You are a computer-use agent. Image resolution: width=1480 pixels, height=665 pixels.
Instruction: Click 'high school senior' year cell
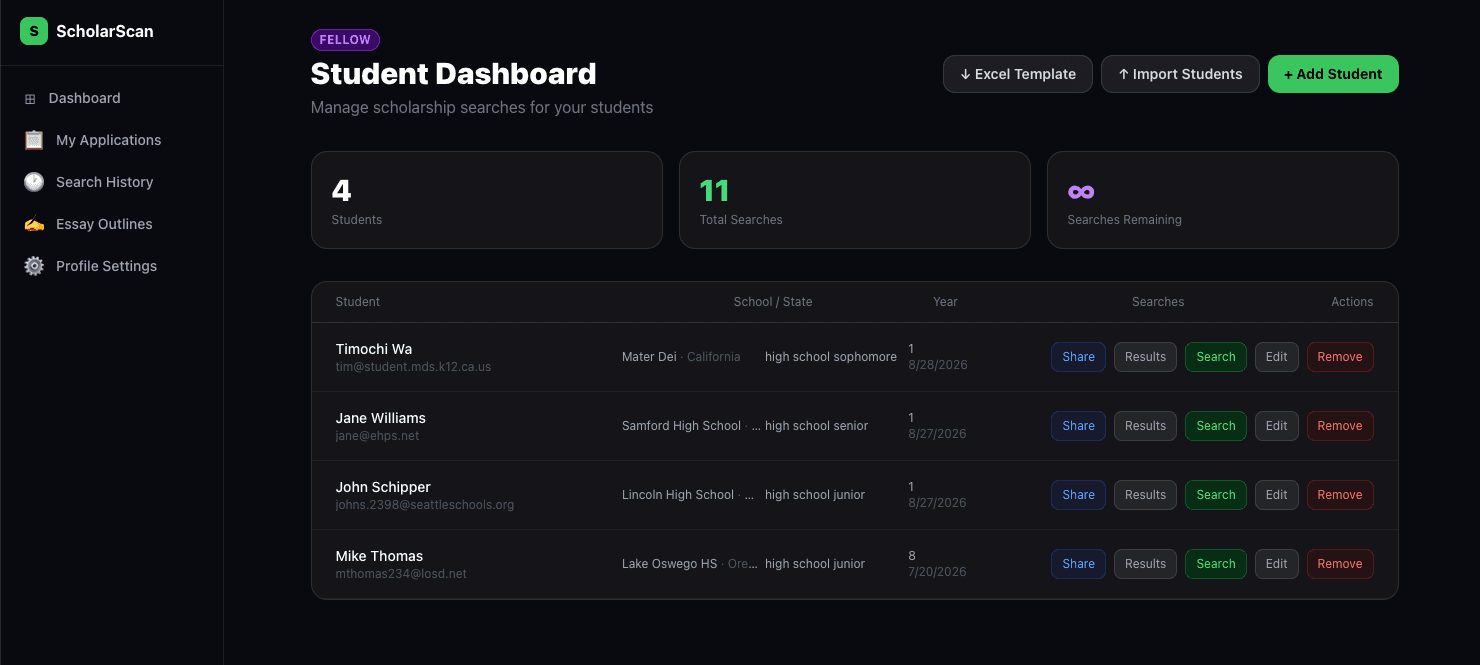(817, 426)
